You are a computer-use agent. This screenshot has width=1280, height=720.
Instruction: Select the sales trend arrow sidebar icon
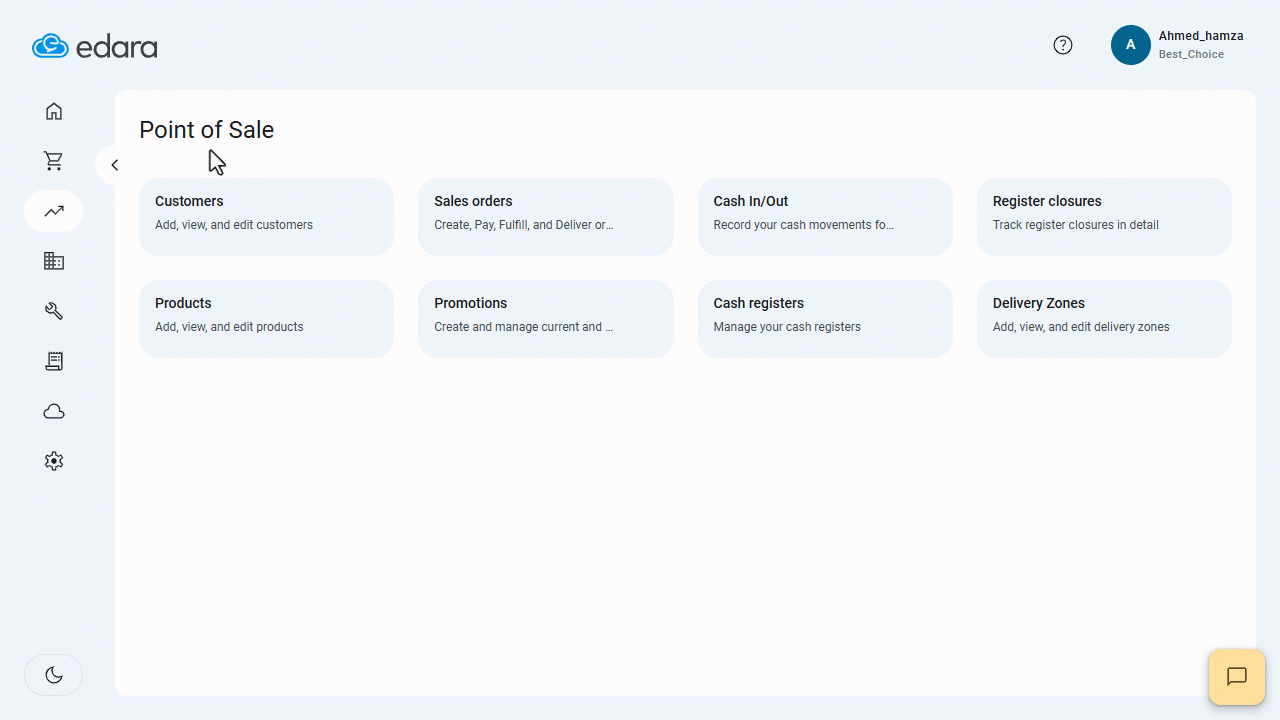pyautogui.click(x=54, y=211)
